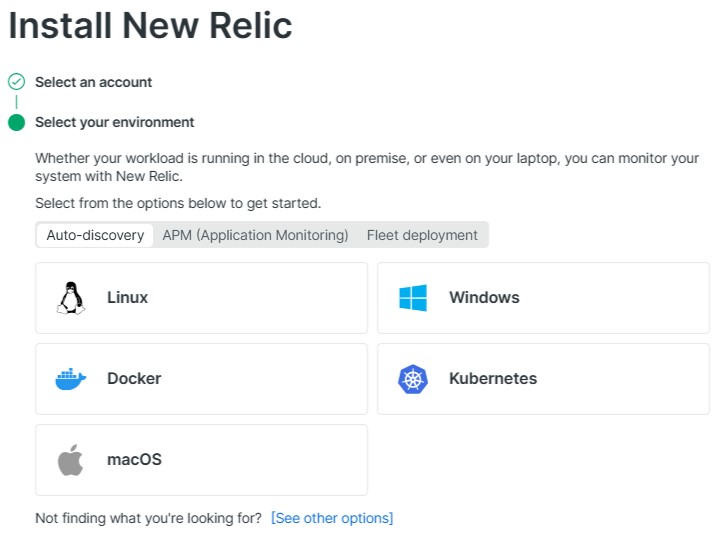Viewport: 723px width, 547px height.
Task: Click the green current-step circle indicator
Action: (x=16, y=123)
